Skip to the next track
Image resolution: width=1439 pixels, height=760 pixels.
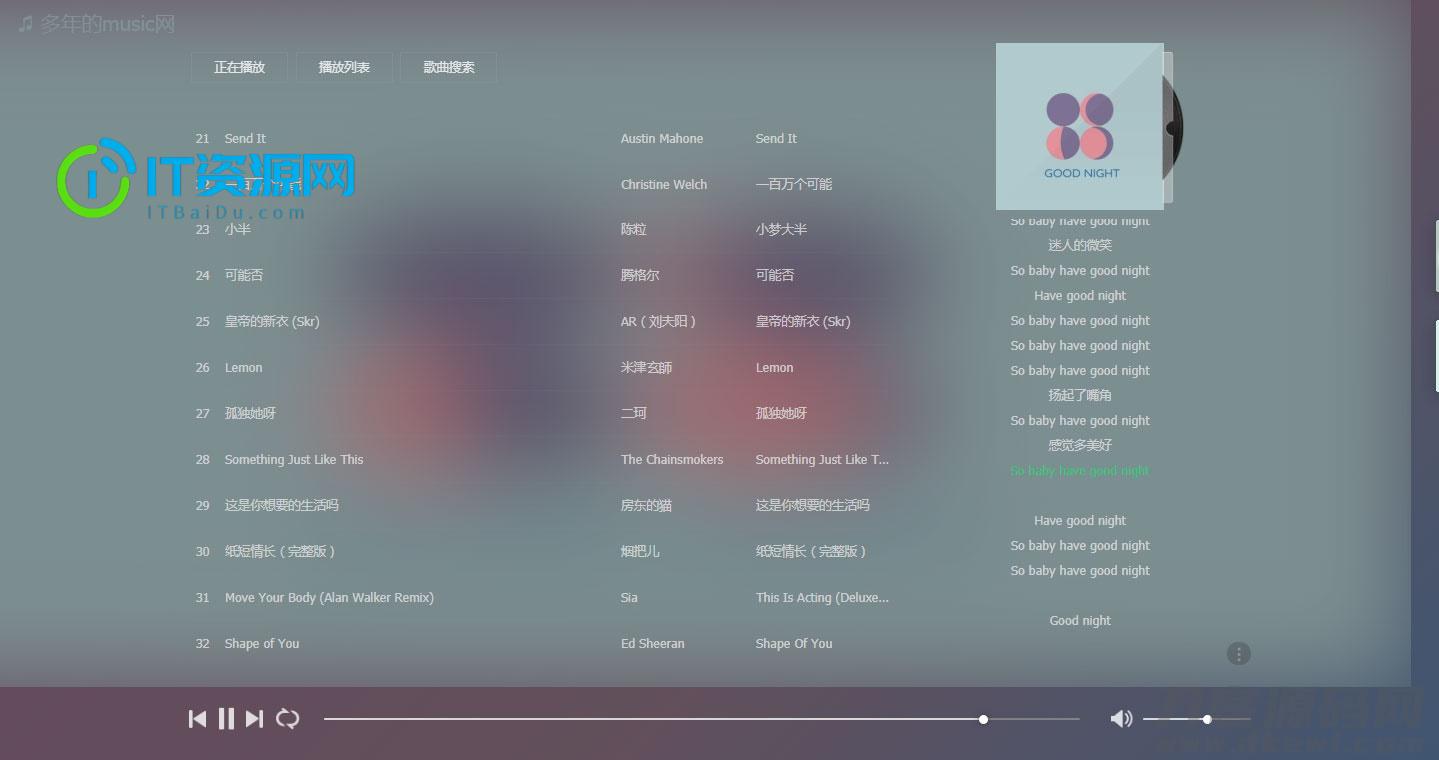pos(254,718)
